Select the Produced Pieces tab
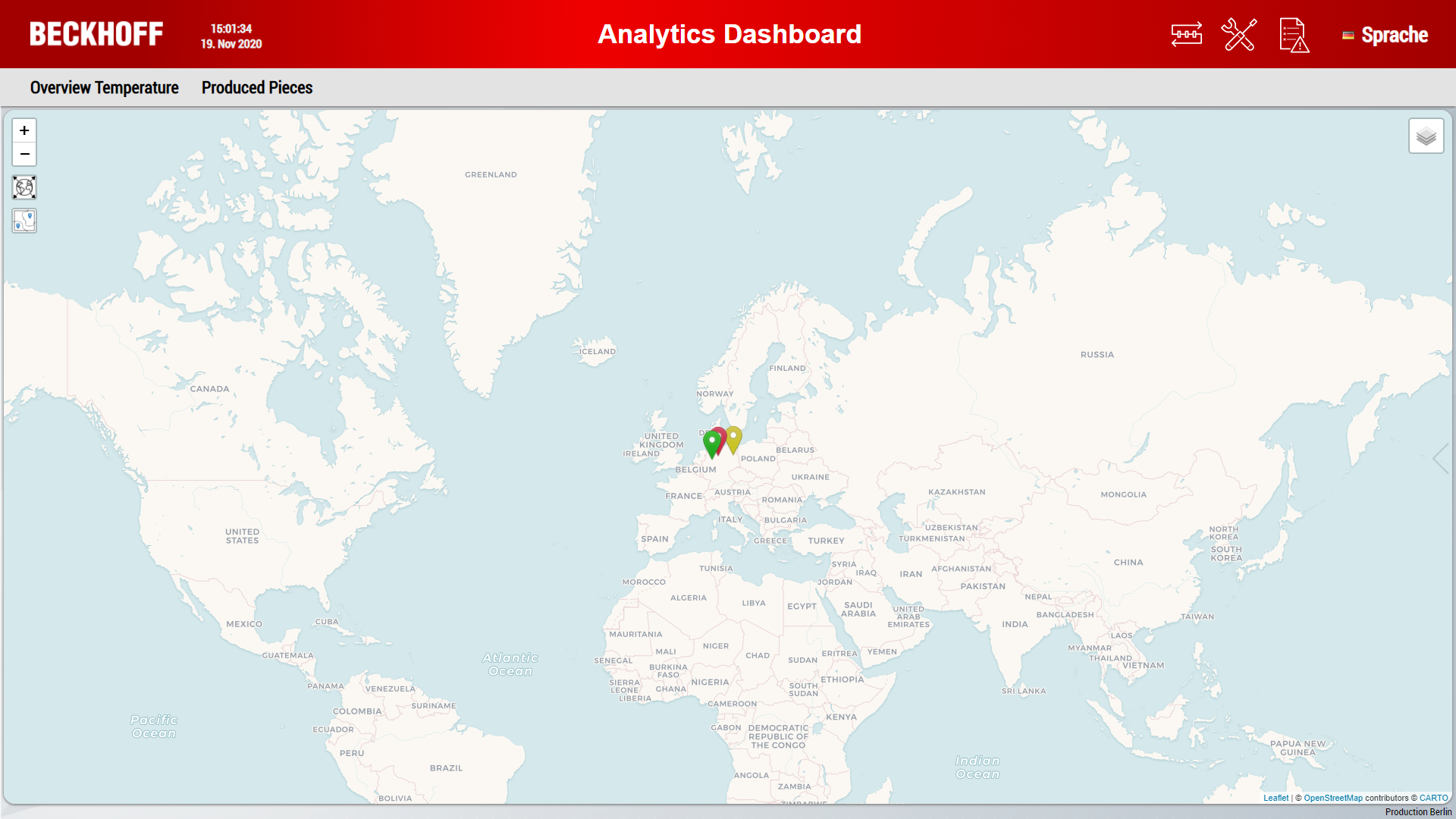The width and height of the screenshot is (1456, 819). point(256,88)
